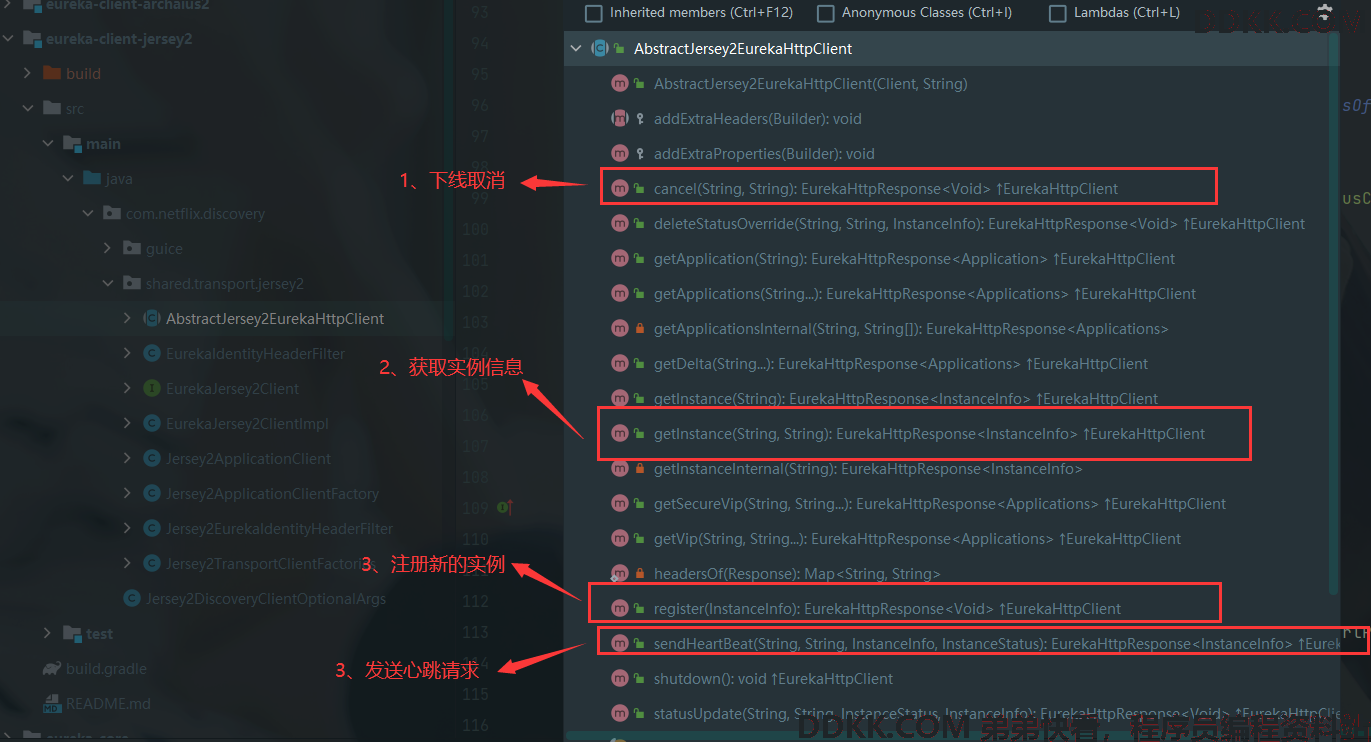Click the abstract class icon of the popup's root node
Screen dimensions: 1371x742
click(x=600, y=48)
